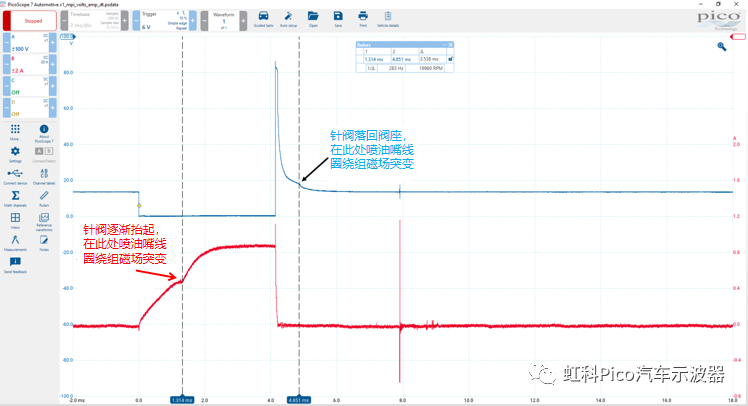The width and height of the screenshot is (748, 406).
Task: Open the Rulers tool in sidebar
Action: click(x=44, y=198)
